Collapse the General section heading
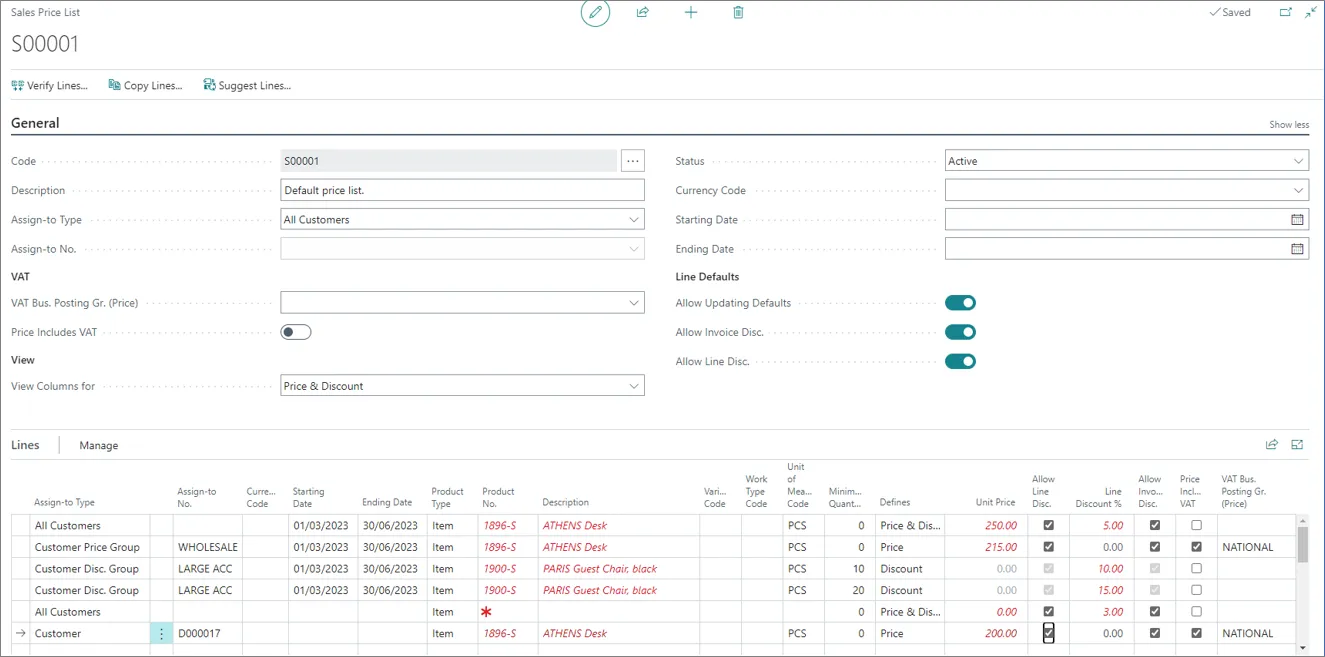Viewport: 1325px width, 657px height. click(x=35, y=123)
